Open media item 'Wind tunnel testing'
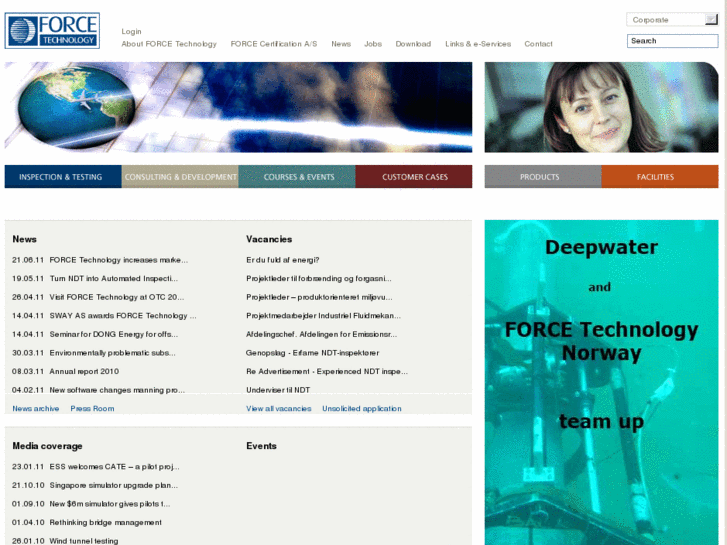727x545 pixels. (x=84, y=541)
